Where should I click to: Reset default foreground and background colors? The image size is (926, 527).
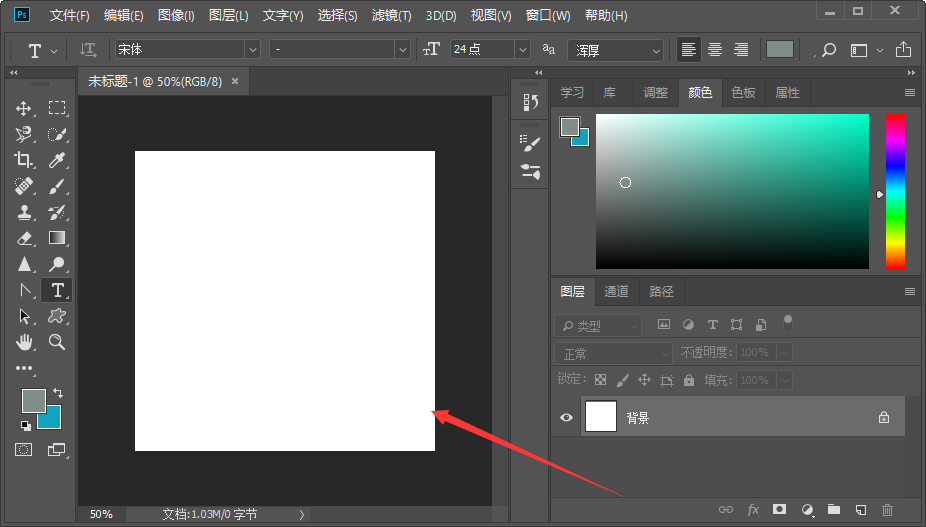click(x=25, y=425)
